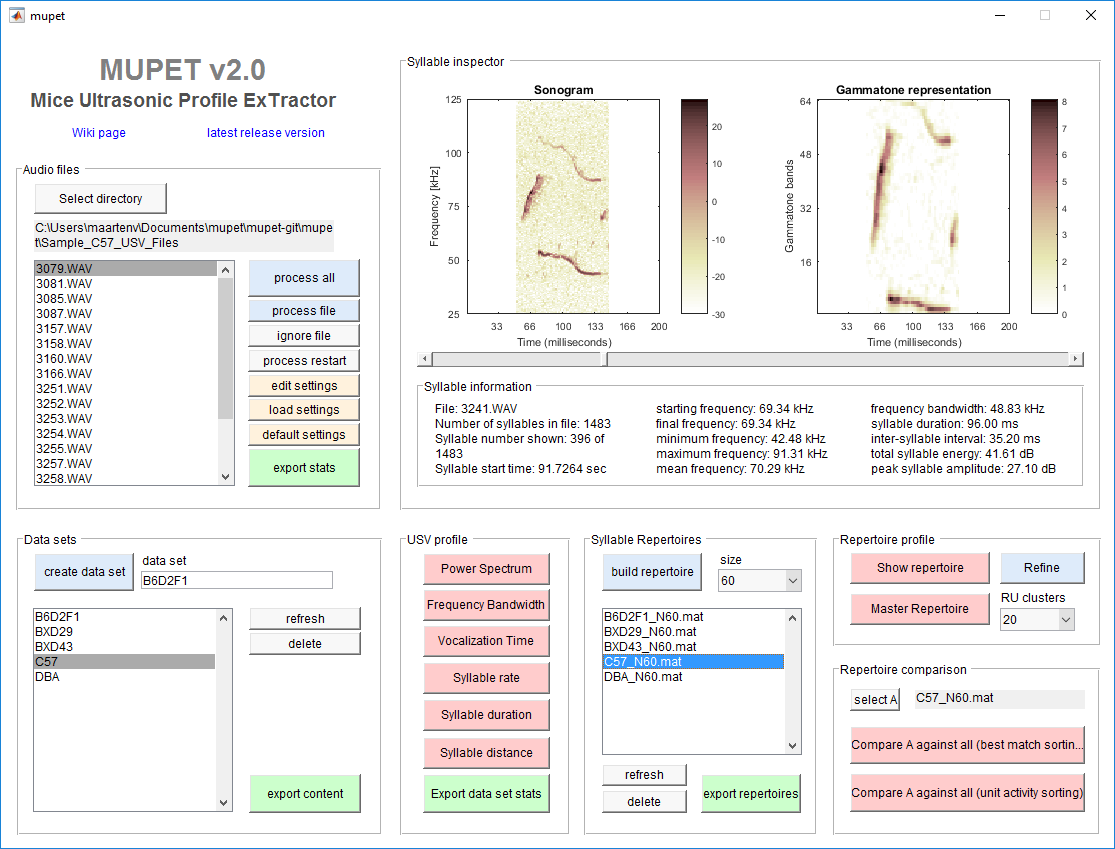Select BXD43_N60.mat repertoire
The width and height of the screenshot is (1115, 849).
click(693, 646)
